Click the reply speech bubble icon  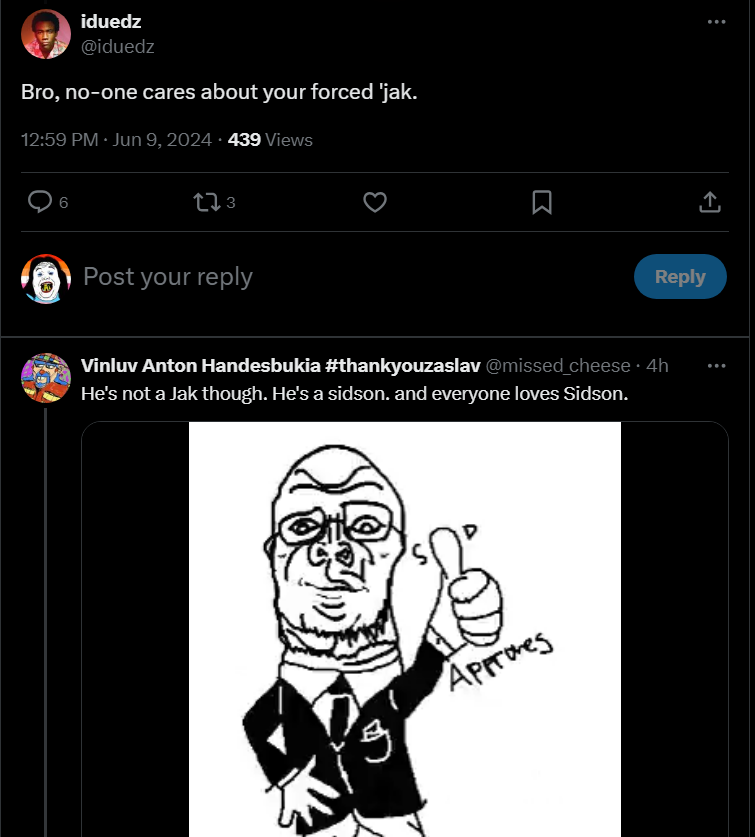tap(40, 202)
